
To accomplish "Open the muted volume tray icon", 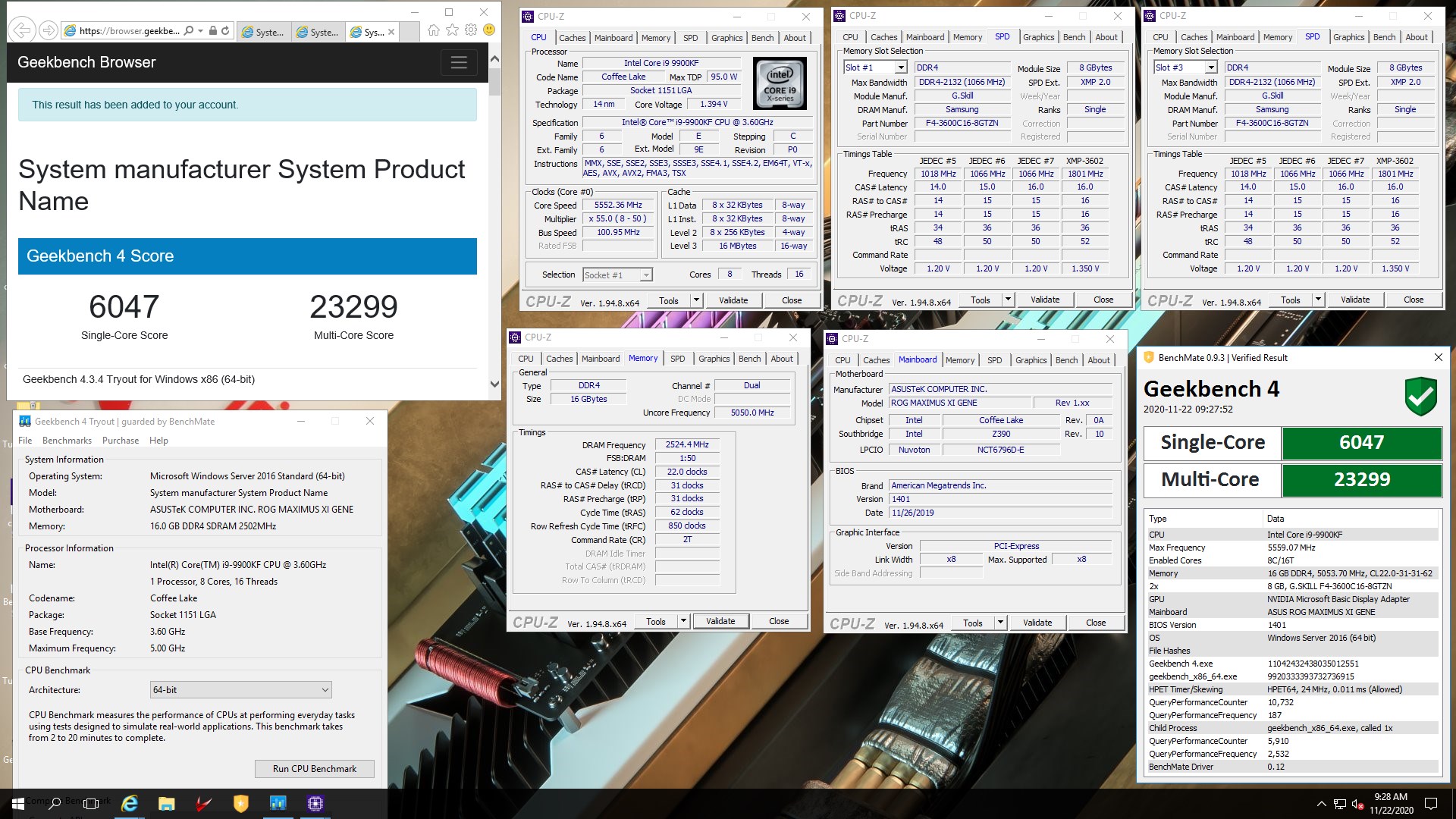I will 1358,804.
